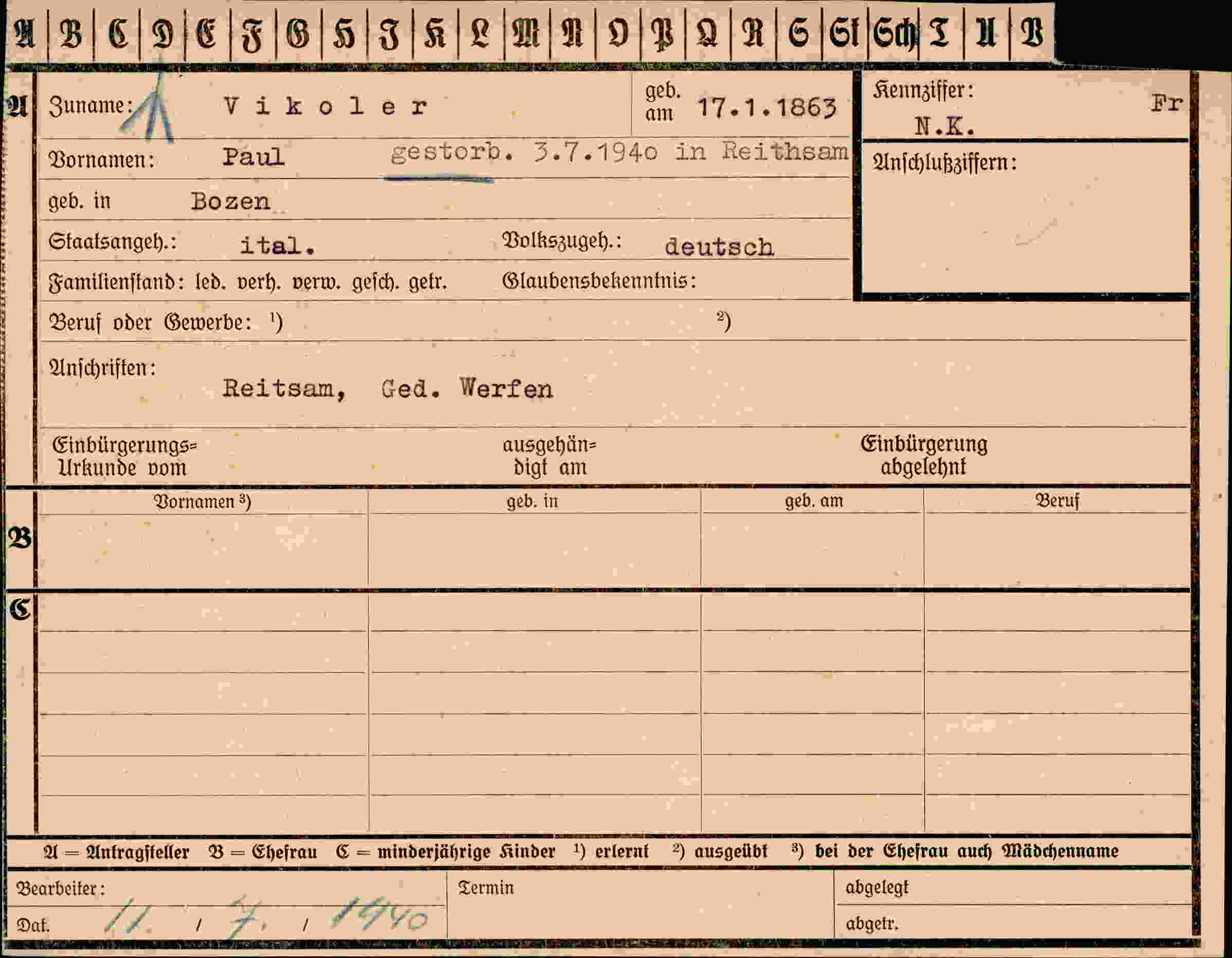Image resolution: width=1232 pixels, height=958 pixels.
Task: Click the 'Vornamen:' field label
Action: tap(101, 160)
